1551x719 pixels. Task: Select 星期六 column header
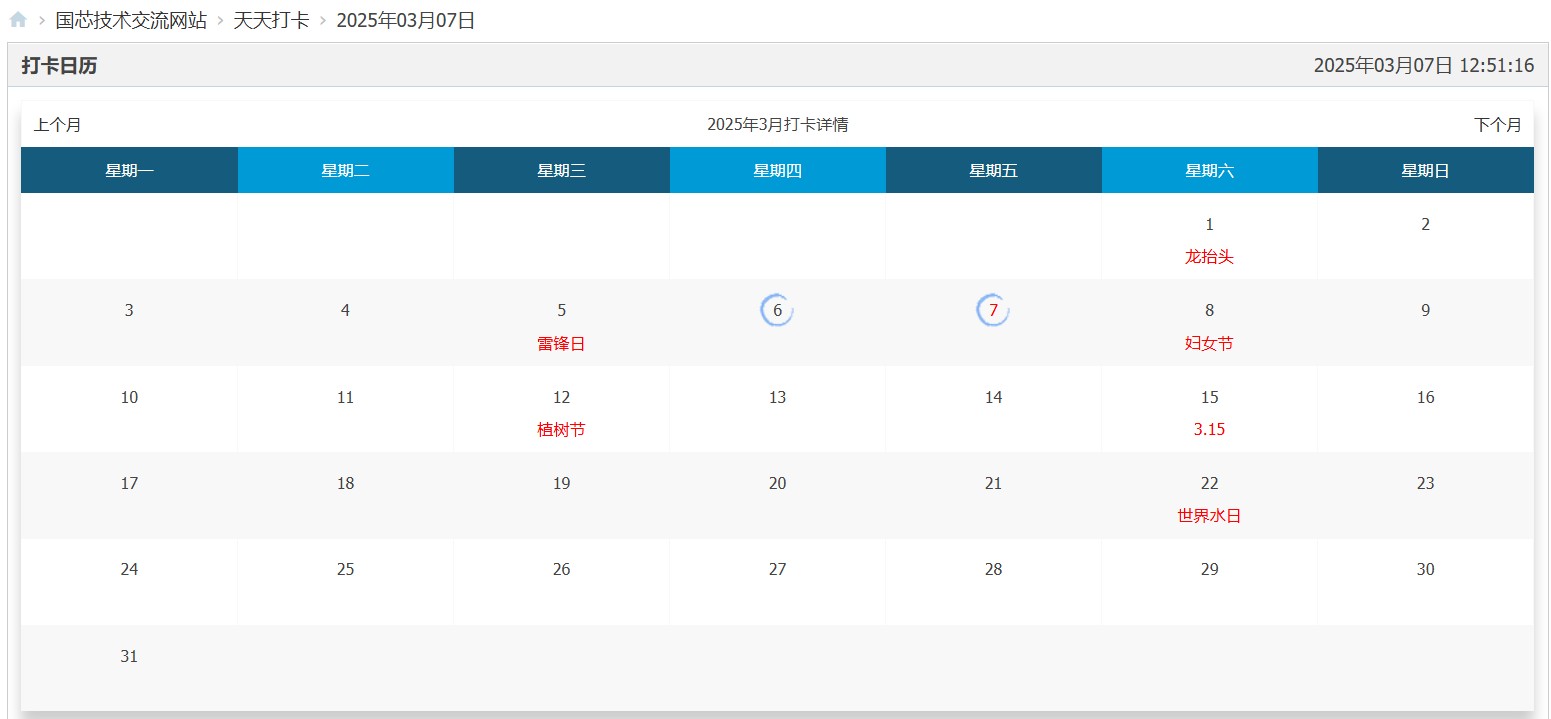[x=1209, y=170]
